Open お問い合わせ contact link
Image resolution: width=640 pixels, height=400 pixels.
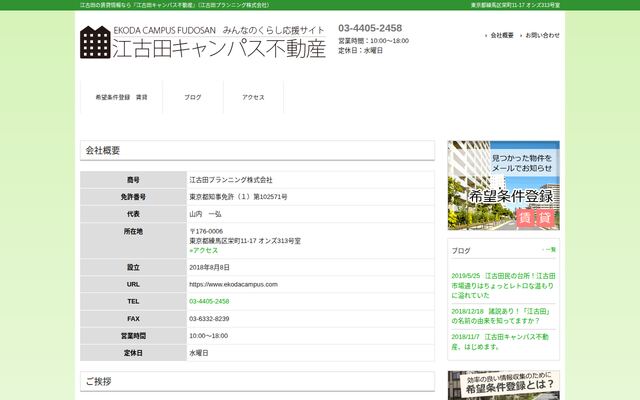coord(542,35)
